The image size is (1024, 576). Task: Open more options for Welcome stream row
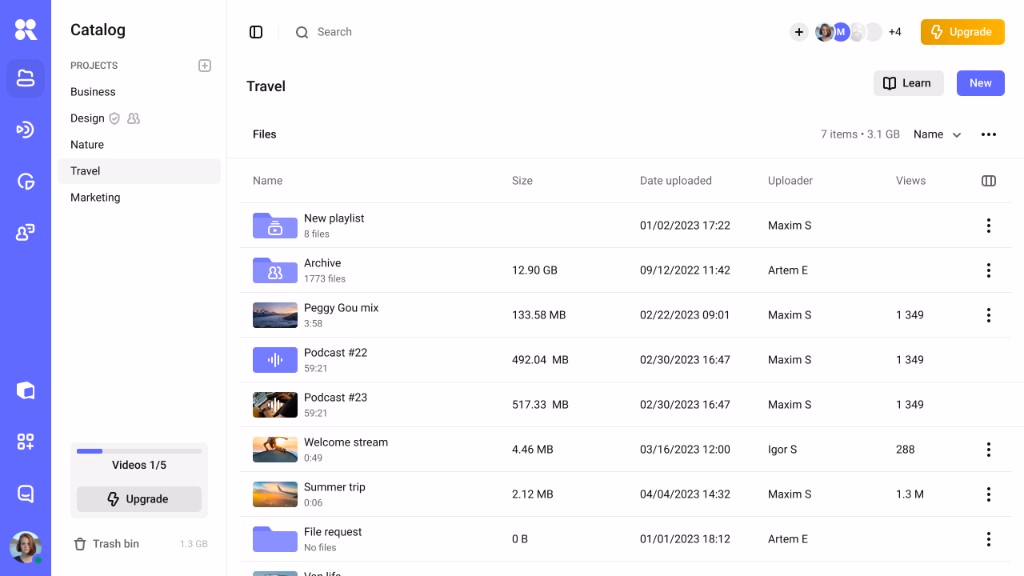[989, 449]
